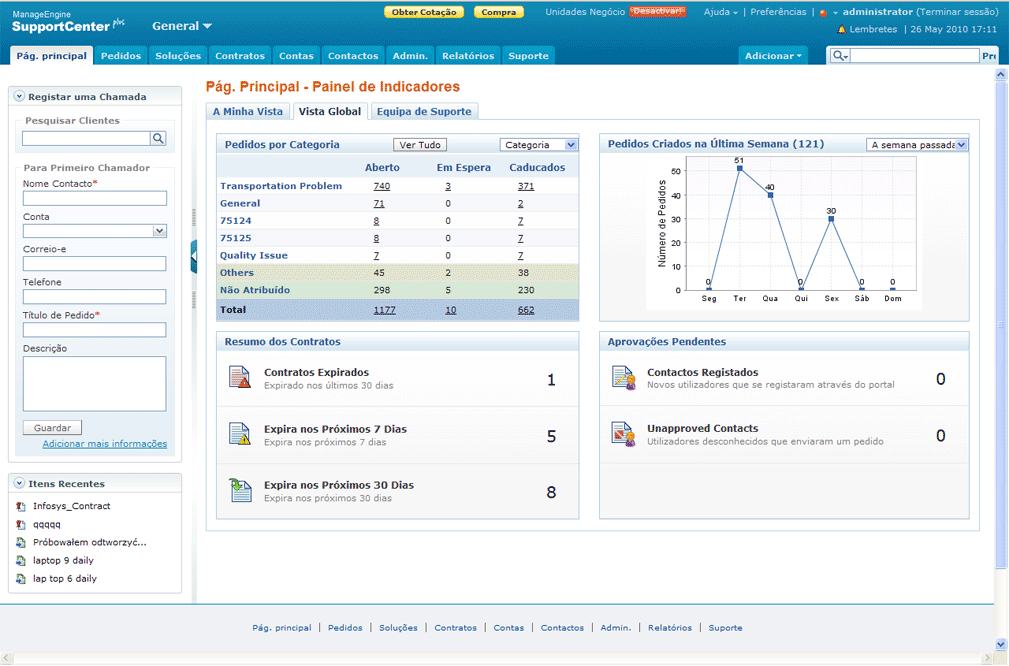The image size is (1009, 666).
Task: Open the Categoria filter dropdown
Action: (571, 145)
